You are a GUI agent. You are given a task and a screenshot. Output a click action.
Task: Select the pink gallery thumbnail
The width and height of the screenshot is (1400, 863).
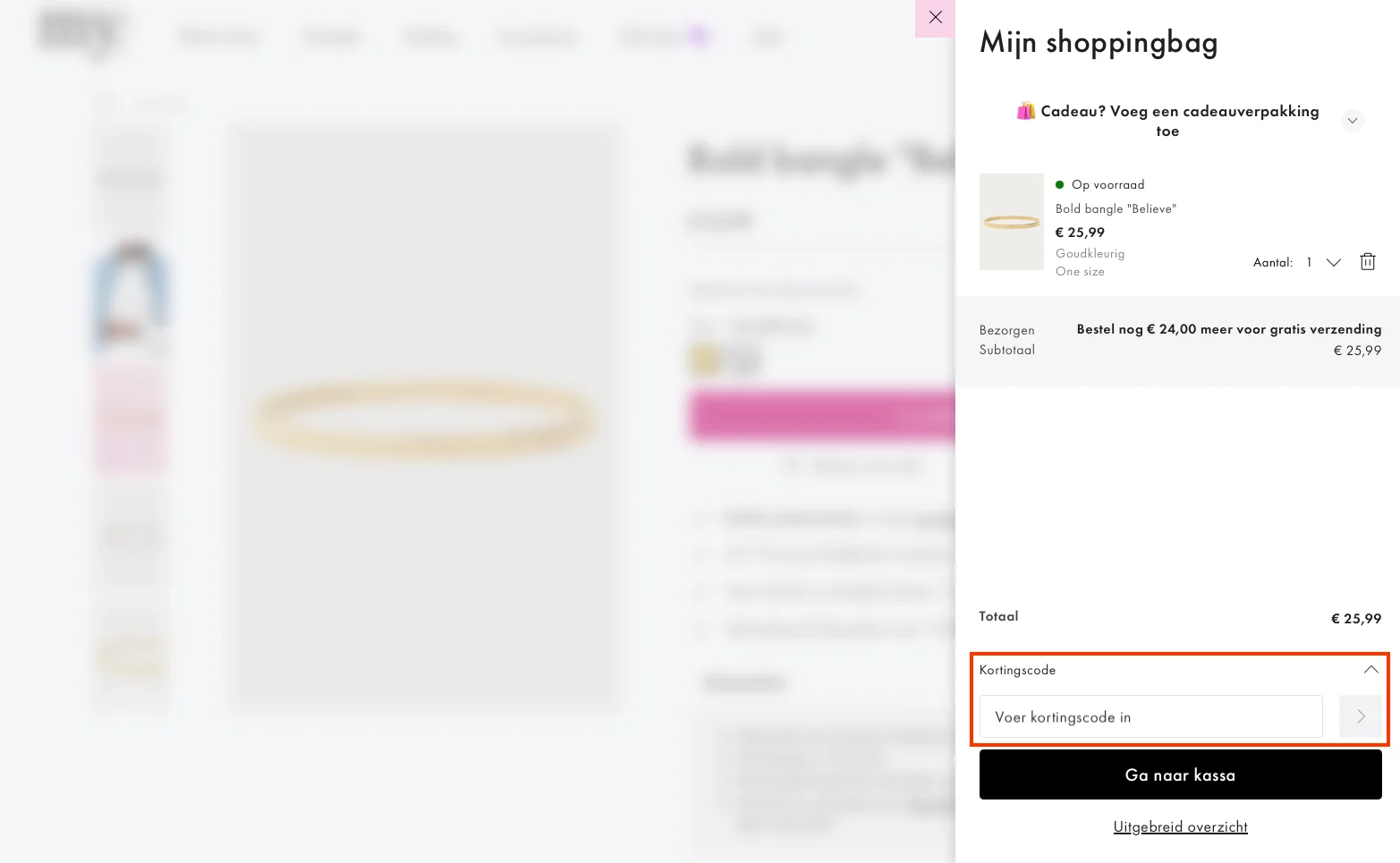(x=132, y=418)
